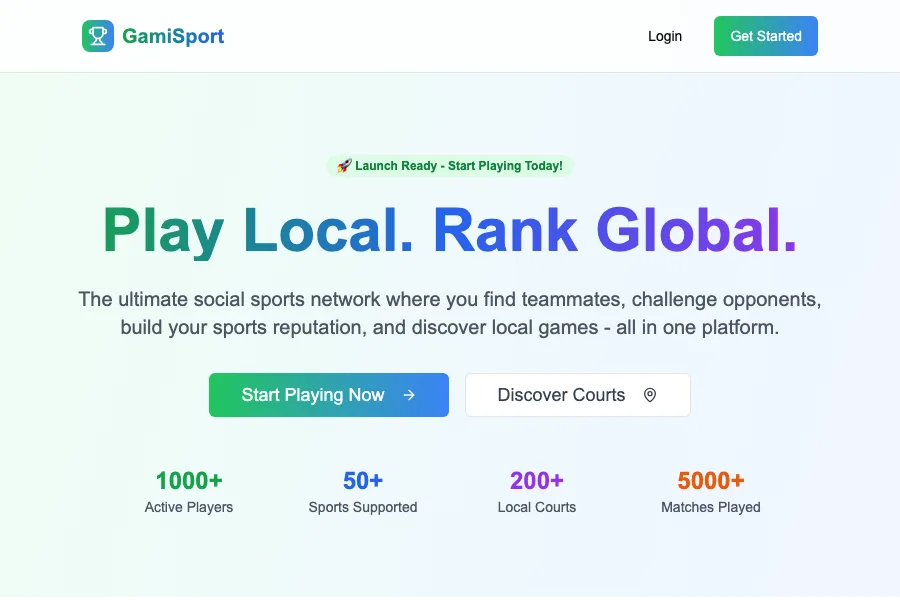Click the Get Started button
900x600 pixels.
coord(766,36)
